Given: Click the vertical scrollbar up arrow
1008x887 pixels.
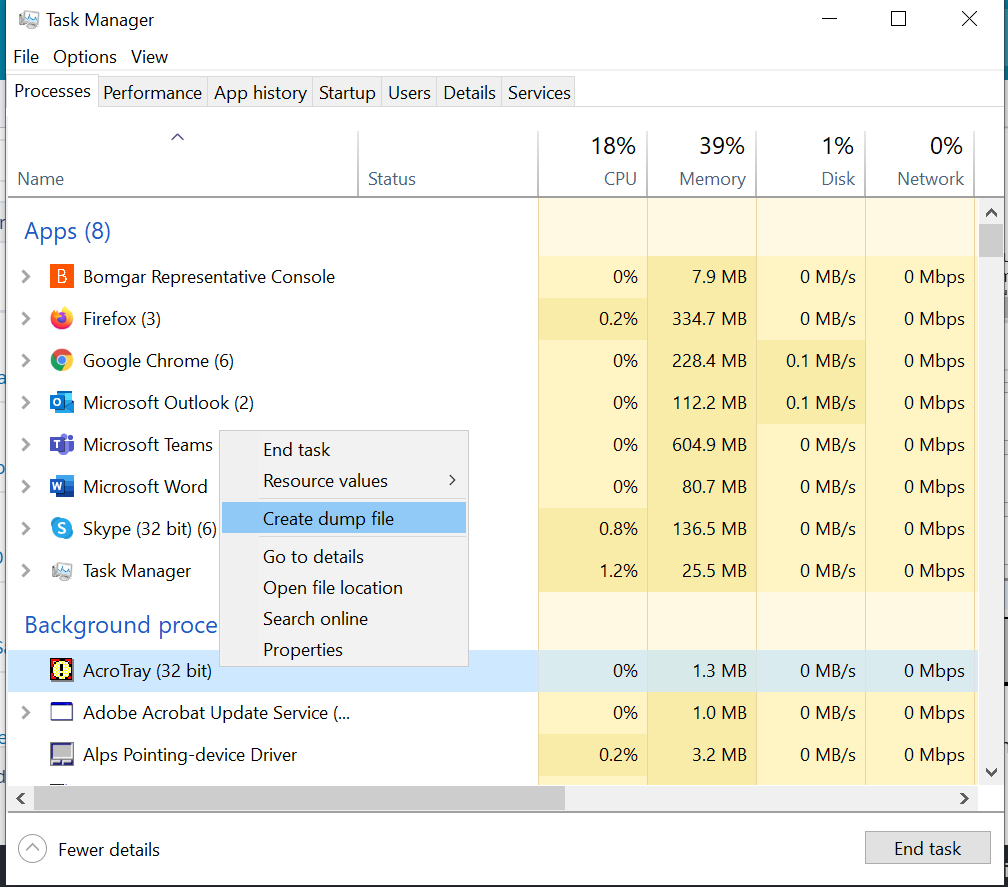Looking at the screenshot, I should click(991, 212).
